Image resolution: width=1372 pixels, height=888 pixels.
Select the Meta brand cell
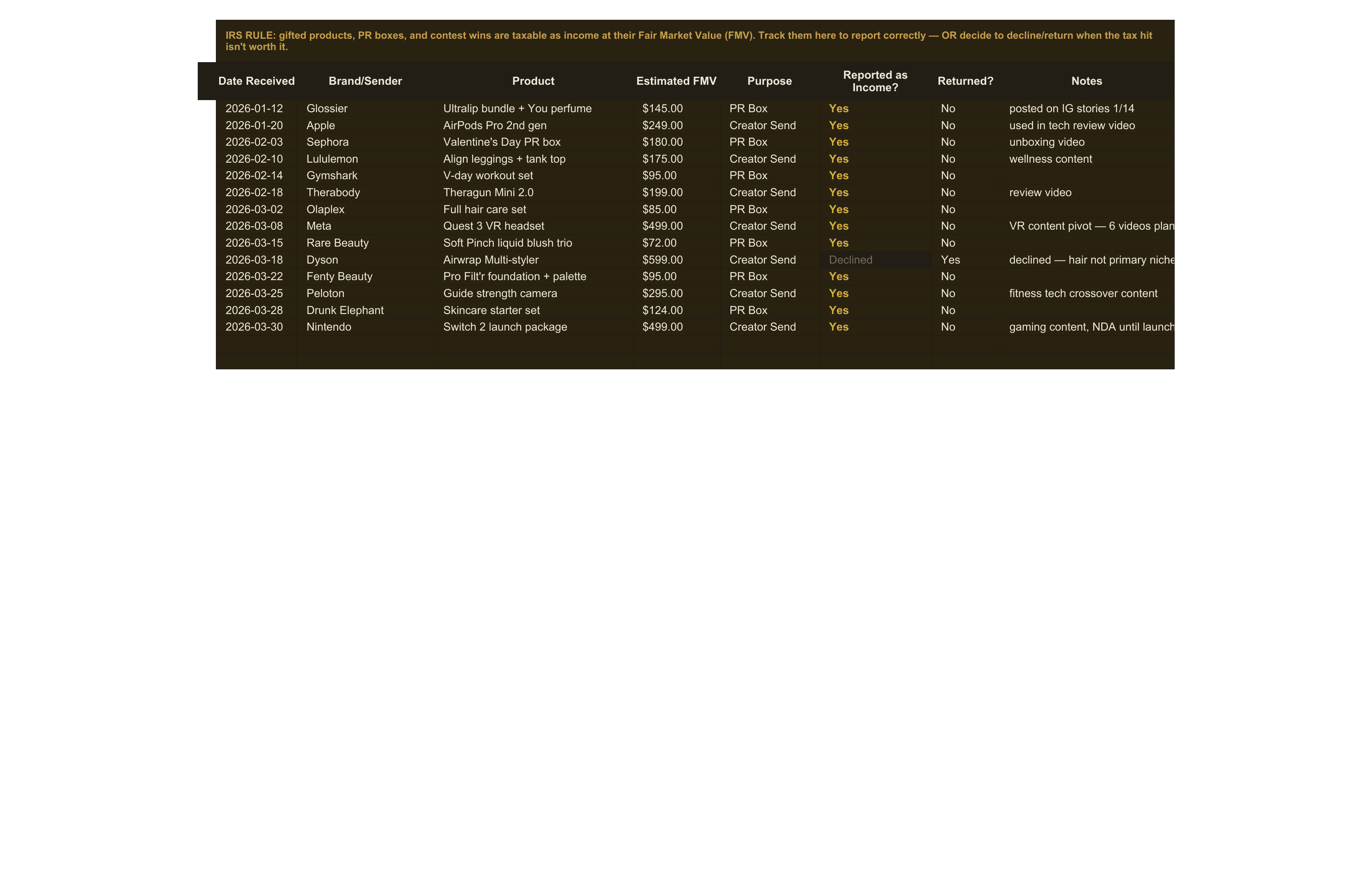pos(365,226)
